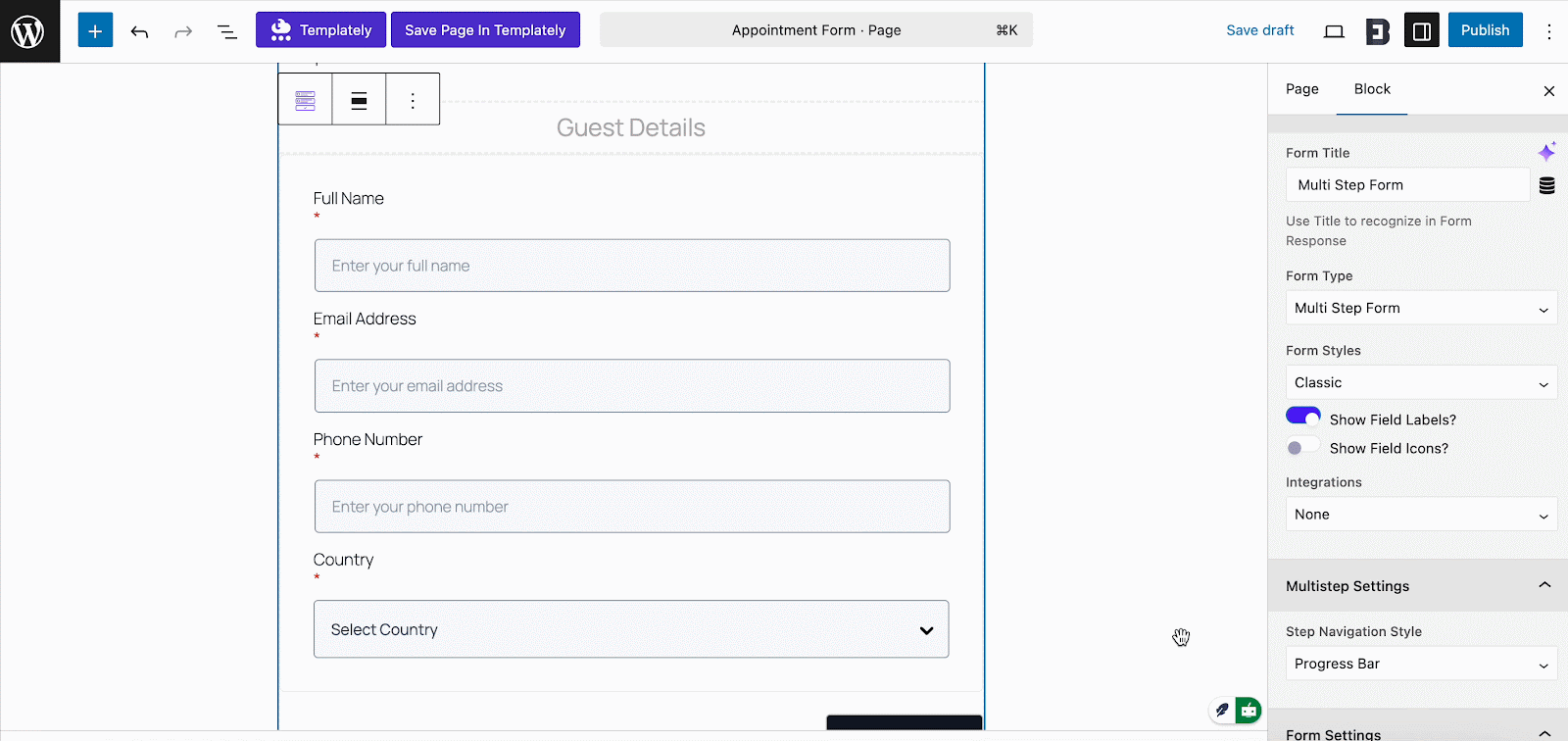Change the block alignment
Image resolution: width=1568 pixels, height=741 pixels.
point(360,100)
